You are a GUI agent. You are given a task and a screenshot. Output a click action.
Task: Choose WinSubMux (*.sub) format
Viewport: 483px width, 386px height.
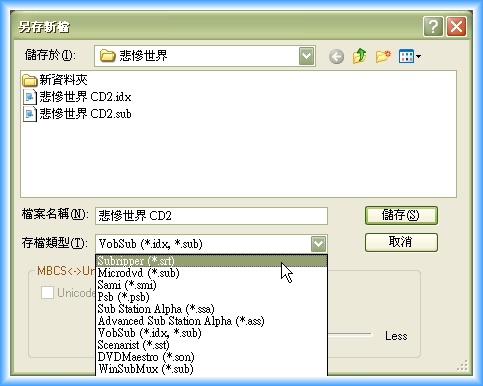click(211, 369)
